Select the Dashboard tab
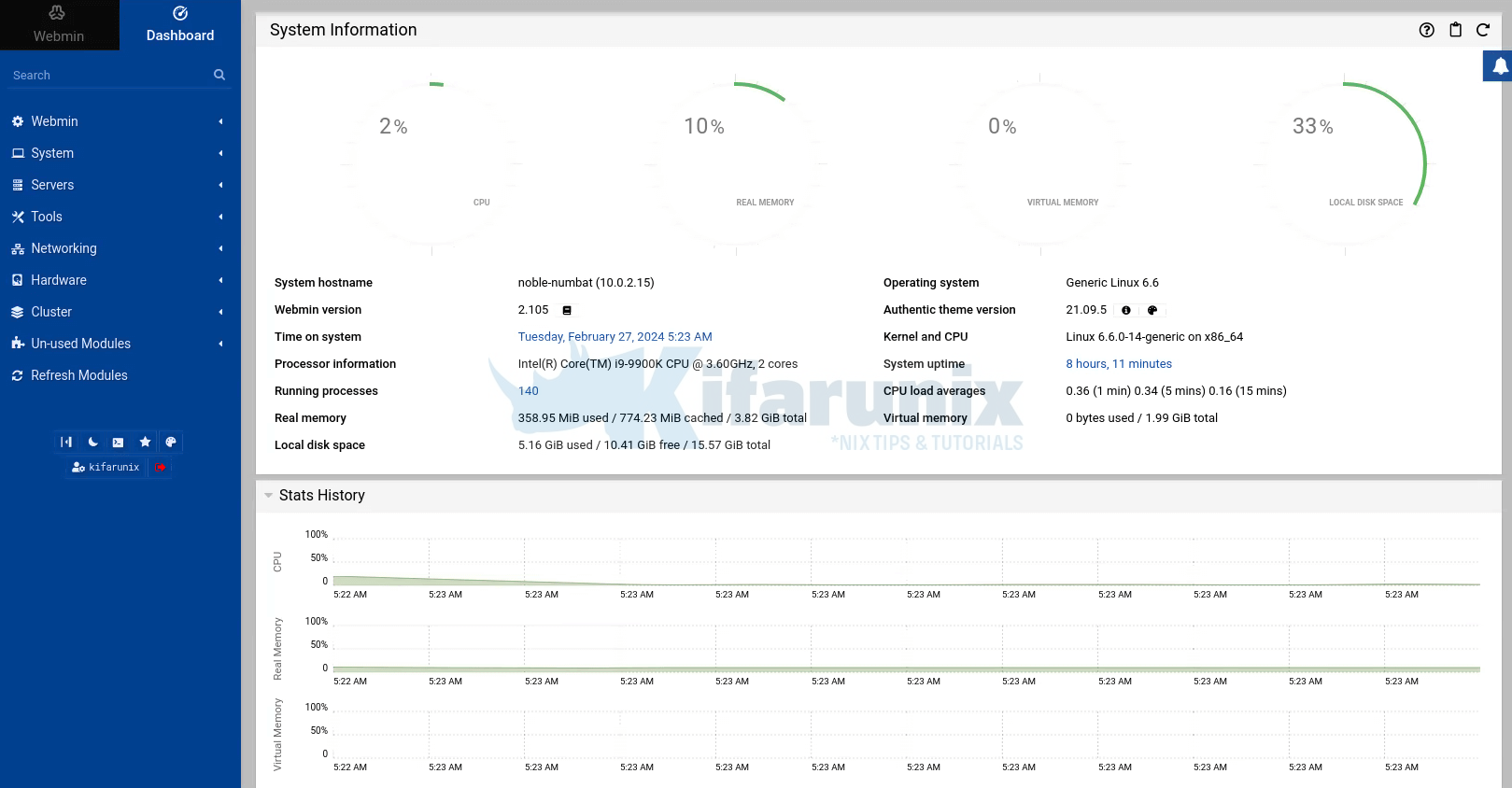The width and height of the screenshot is (1512, 788). pos(180,25)
